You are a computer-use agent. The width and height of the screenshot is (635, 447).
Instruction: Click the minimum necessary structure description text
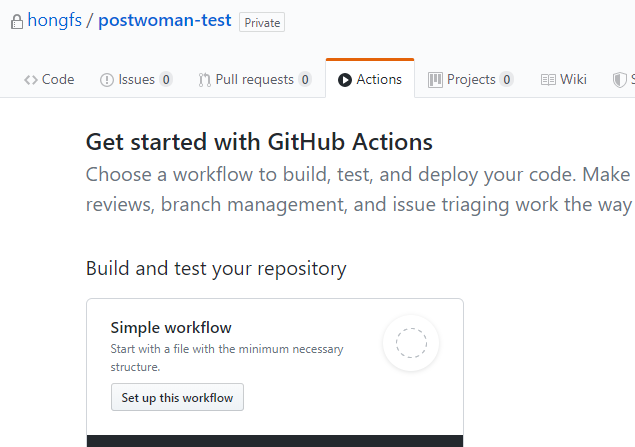[x=227, y=358]
